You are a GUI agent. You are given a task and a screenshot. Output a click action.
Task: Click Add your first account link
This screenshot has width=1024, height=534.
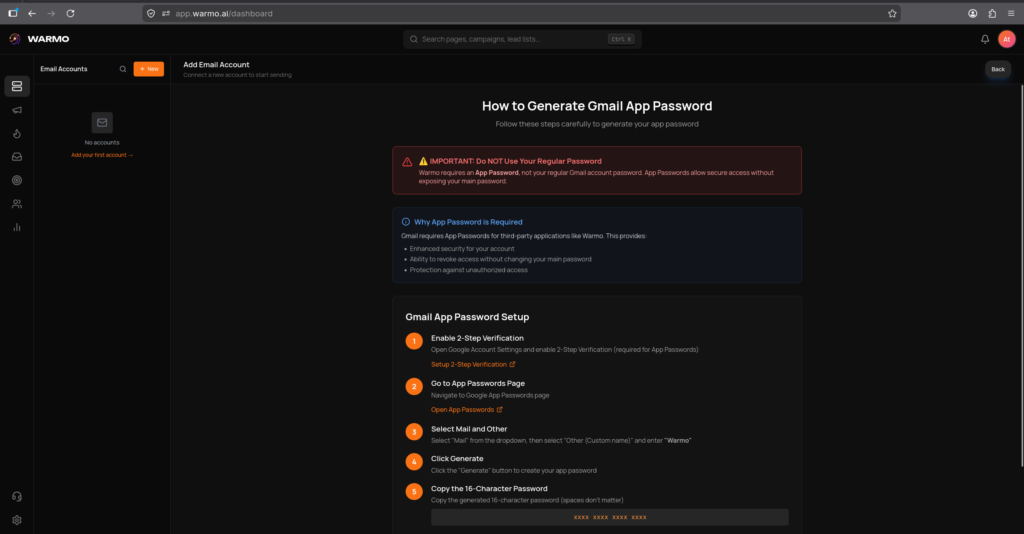(x=102, y=155)
